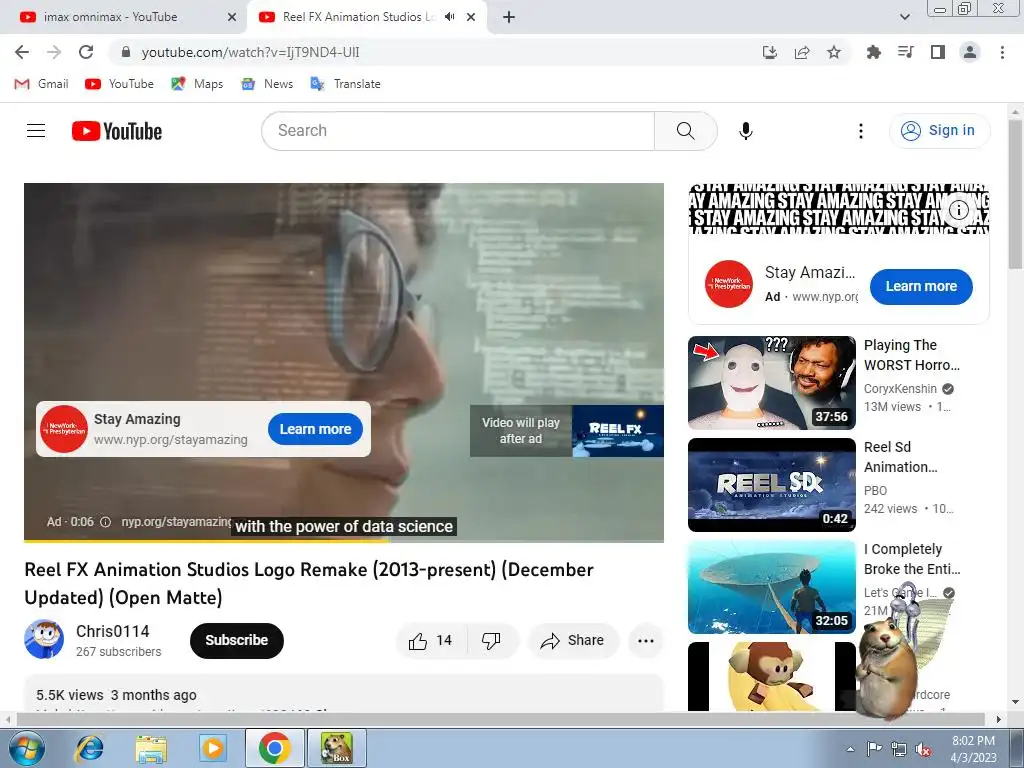Click Learn more on video ad overlay
1024x768 pixels.
[x=315, y=429]
